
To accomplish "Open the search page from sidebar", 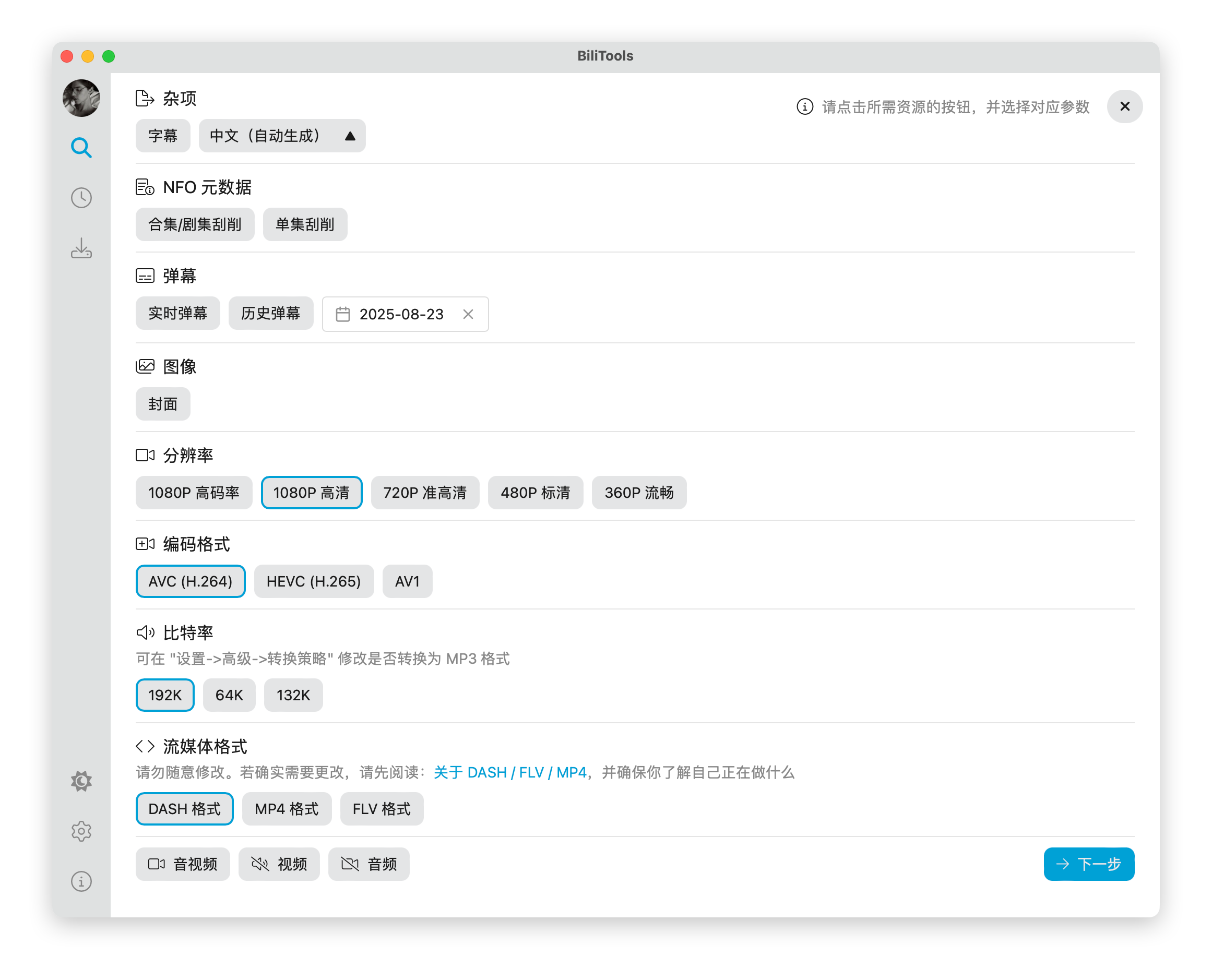I will (x=81, y=148).
